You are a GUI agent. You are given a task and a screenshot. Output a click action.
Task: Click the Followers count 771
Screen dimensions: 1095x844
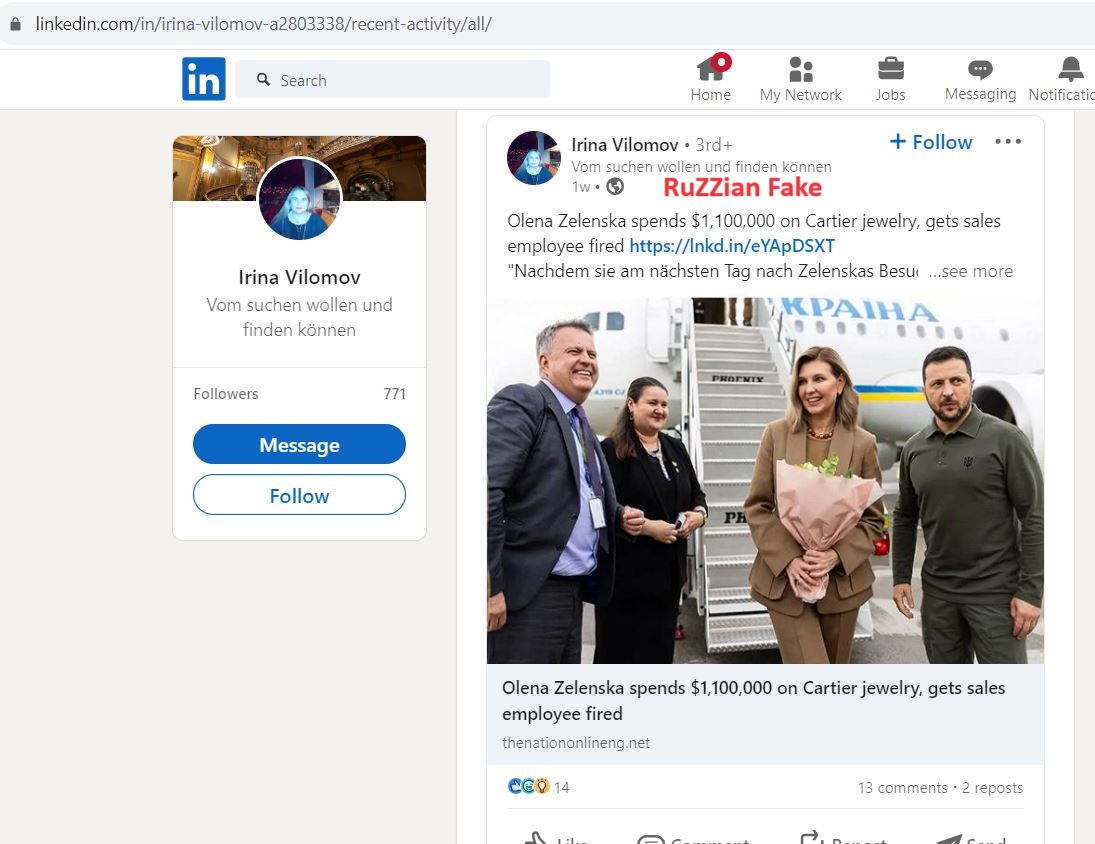[x=395, y=394]
